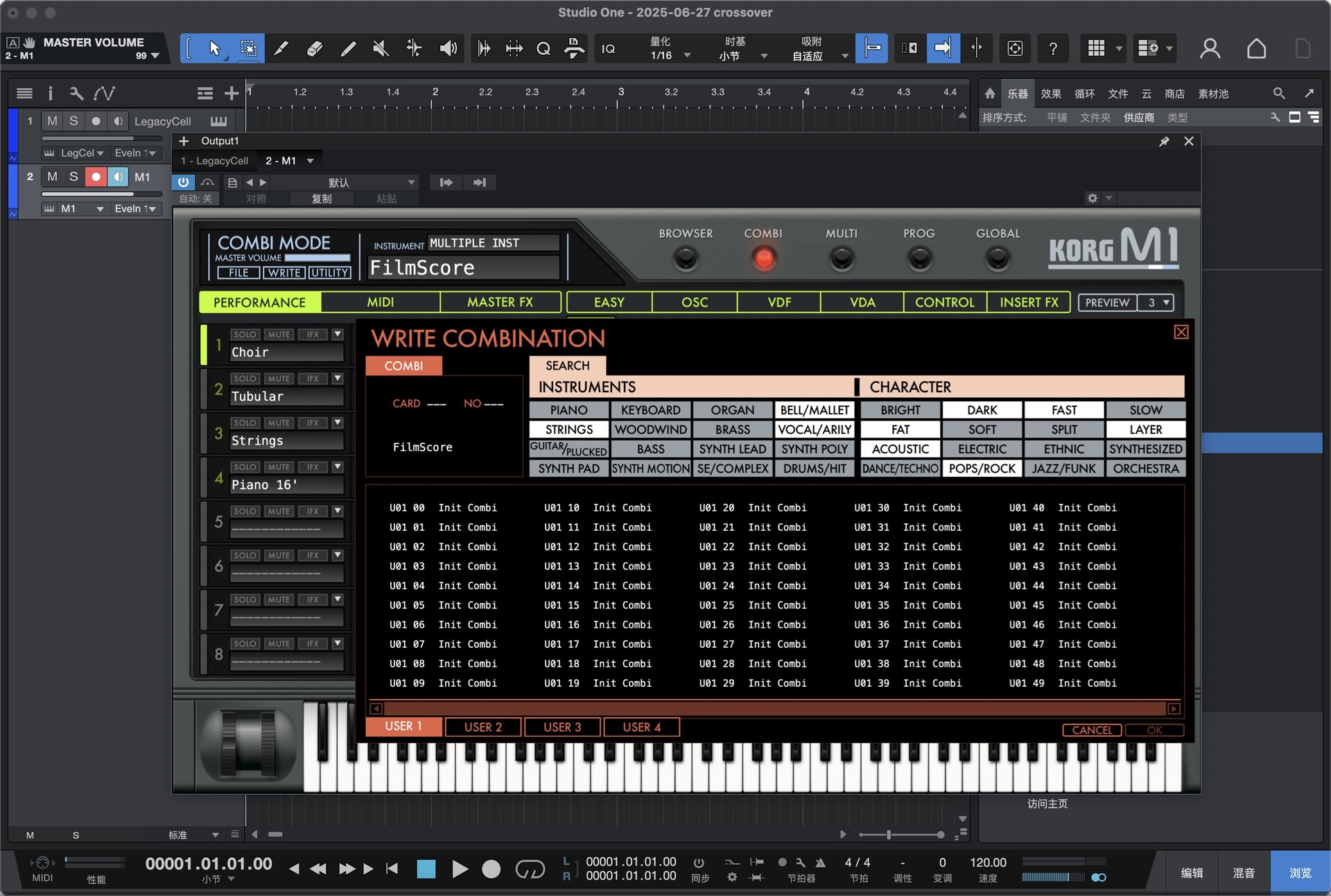Solo the LegacyCell track
The image size is (1331, 896).
tap(73, 121)
